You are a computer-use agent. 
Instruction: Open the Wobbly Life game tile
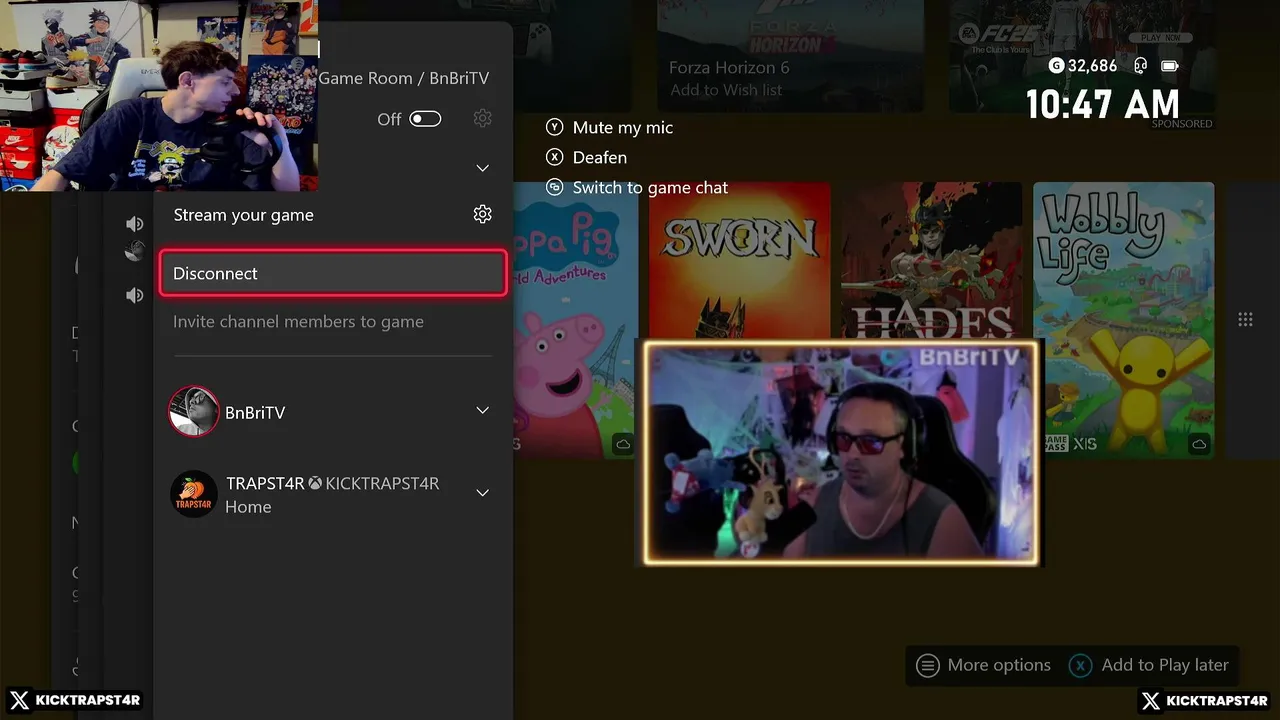point(1123,320)
